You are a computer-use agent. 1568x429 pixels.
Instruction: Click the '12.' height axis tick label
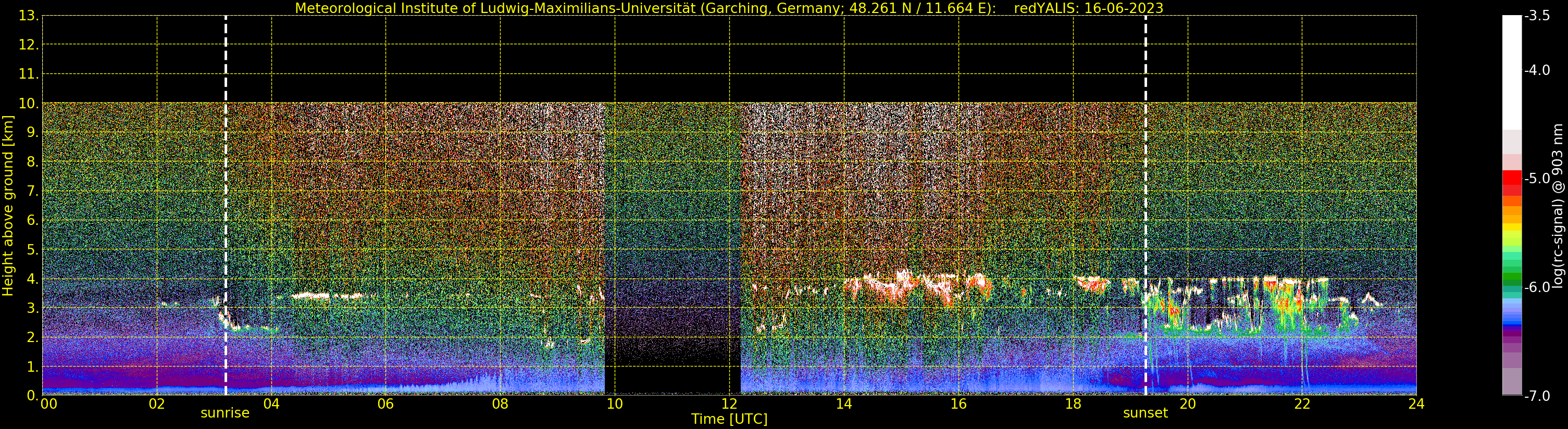point(29,45)
